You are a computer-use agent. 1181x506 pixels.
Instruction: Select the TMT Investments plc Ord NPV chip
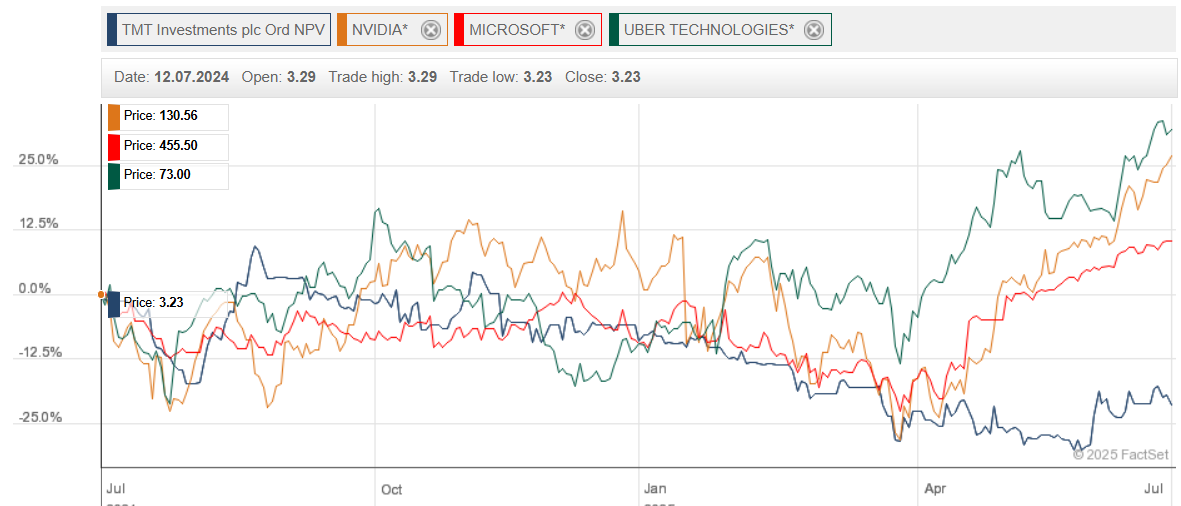click(x=219, y=30)
